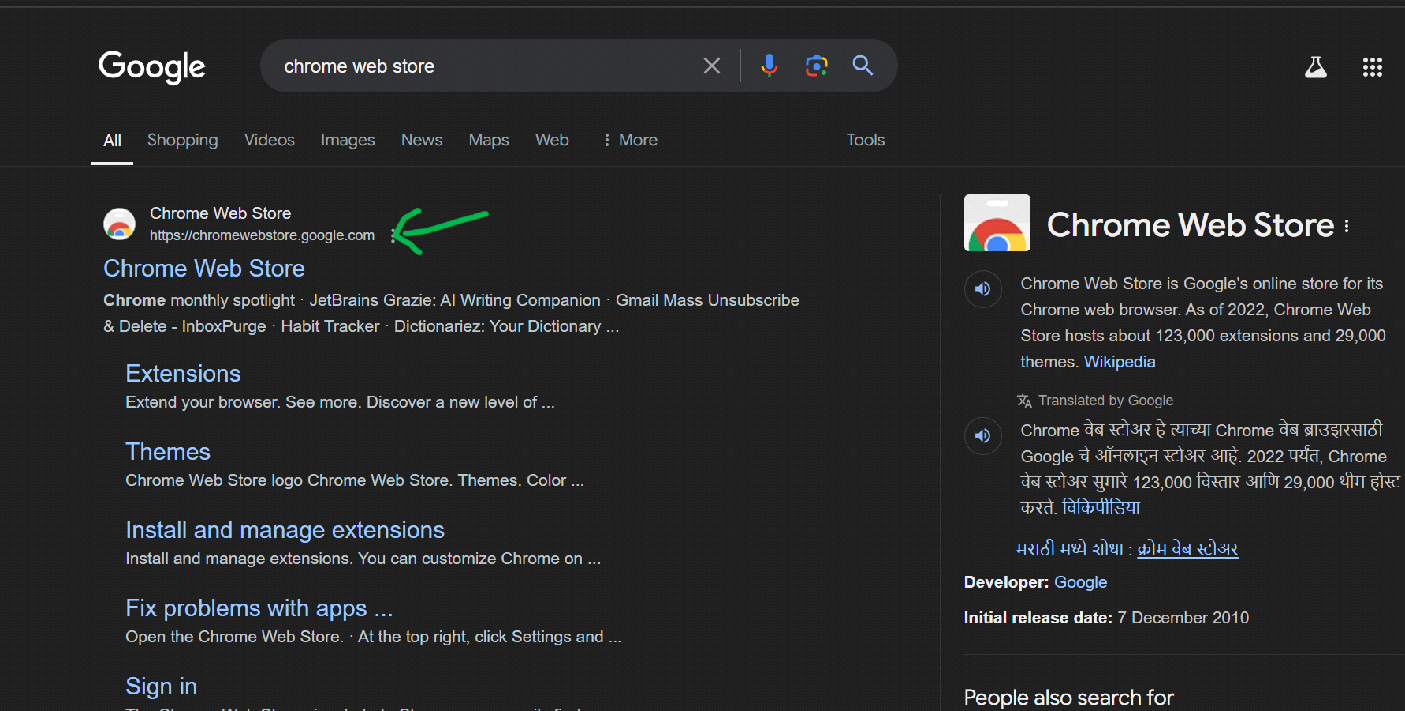Viewport: 1405px width, 711px height.
Task: Open the Themes sitelink
Action: (168, 452)
